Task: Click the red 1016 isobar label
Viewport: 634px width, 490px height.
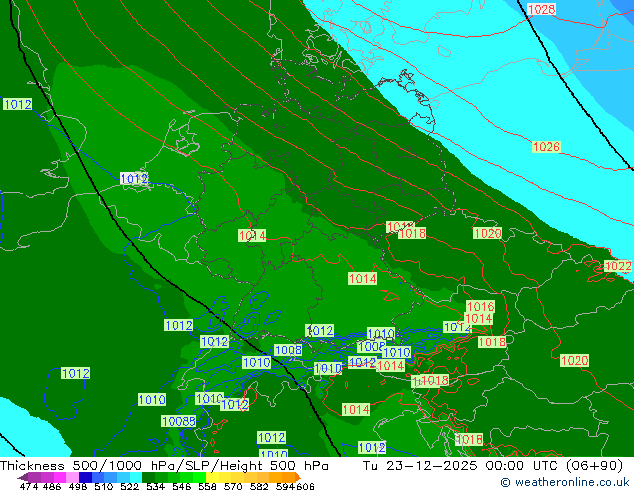Action: point(480,306)
